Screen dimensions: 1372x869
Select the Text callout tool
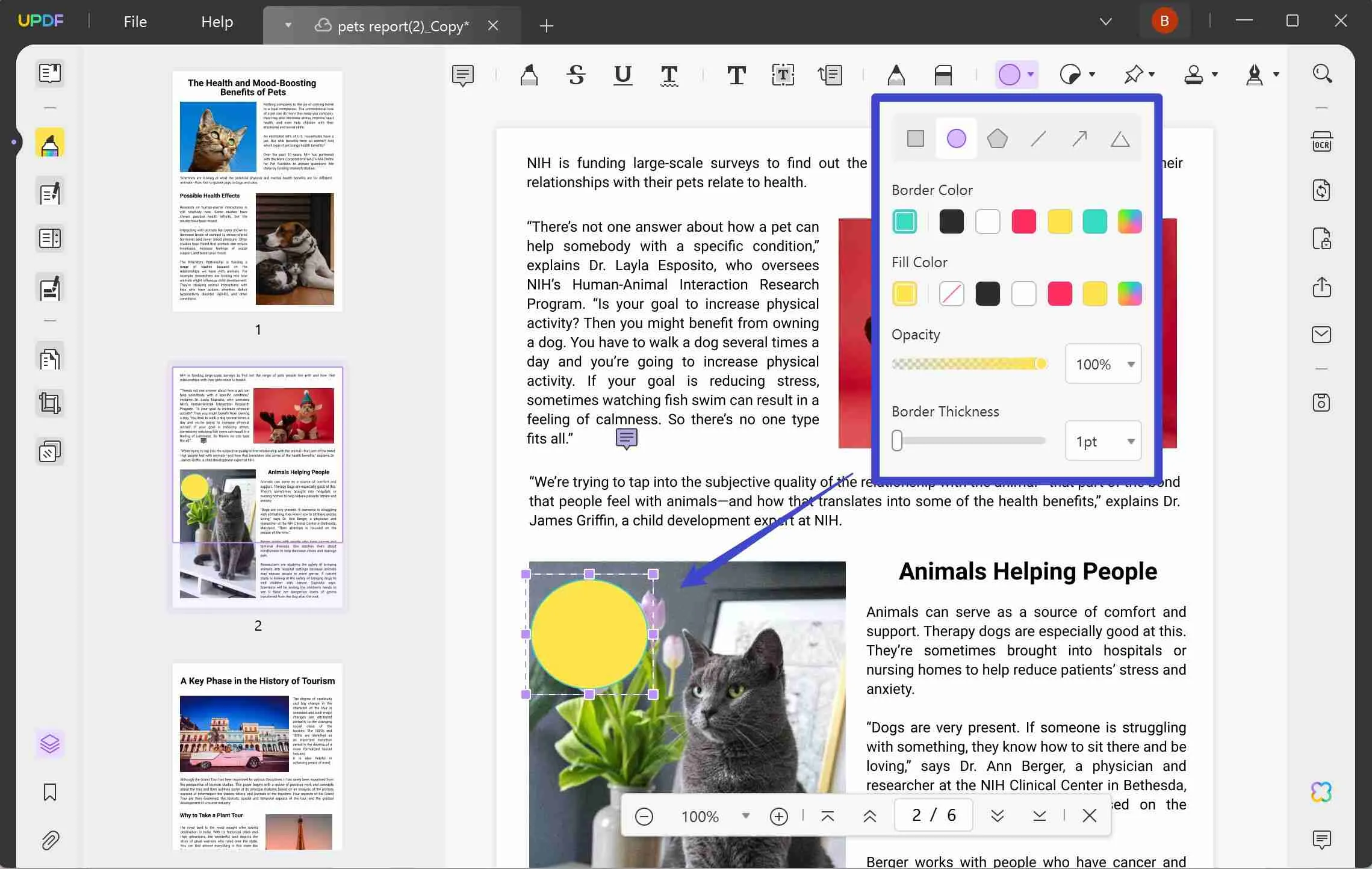830,75
